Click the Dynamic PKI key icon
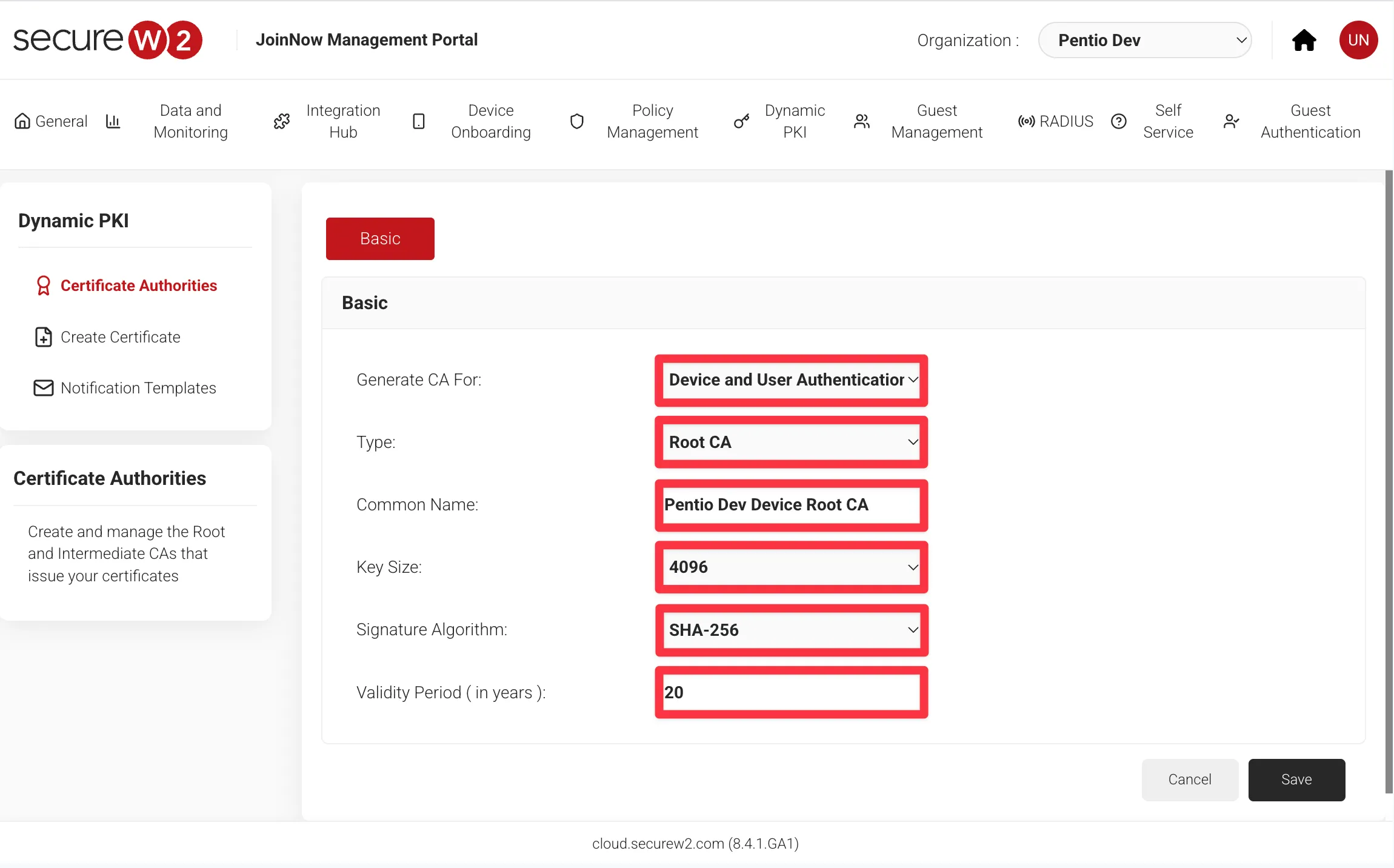1394x868 pixels. click(x=741, y=121)
